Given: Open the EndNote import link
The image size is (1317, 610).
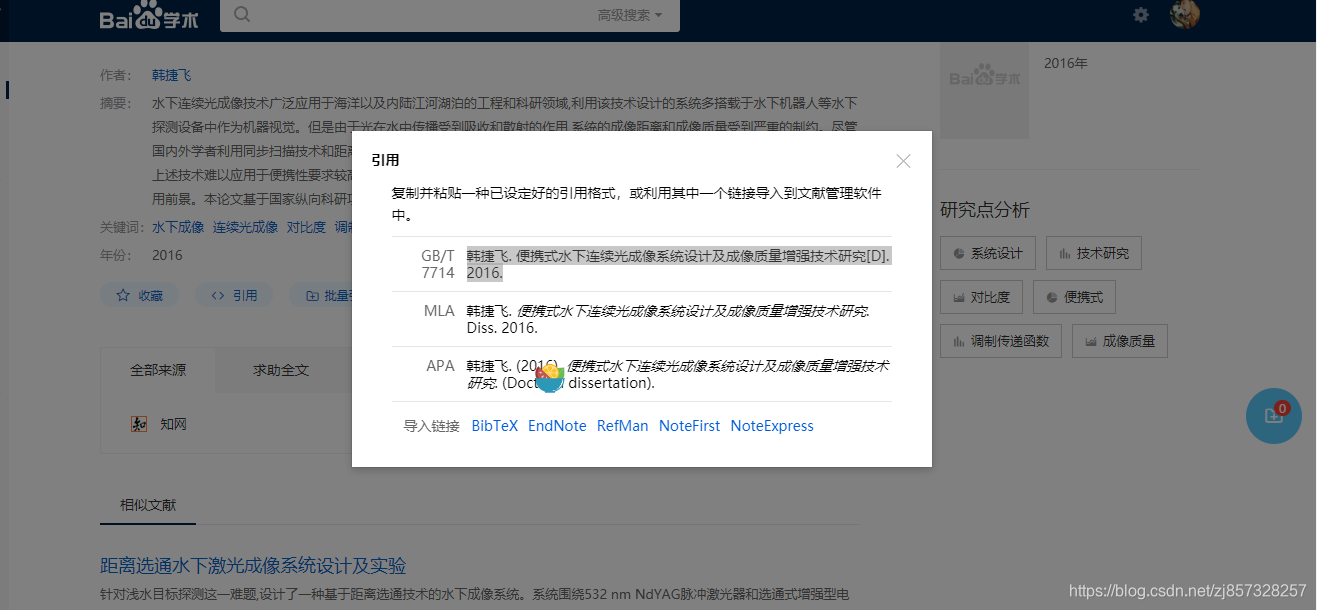Looking at the screenshot, I should (x=557, y=425).
